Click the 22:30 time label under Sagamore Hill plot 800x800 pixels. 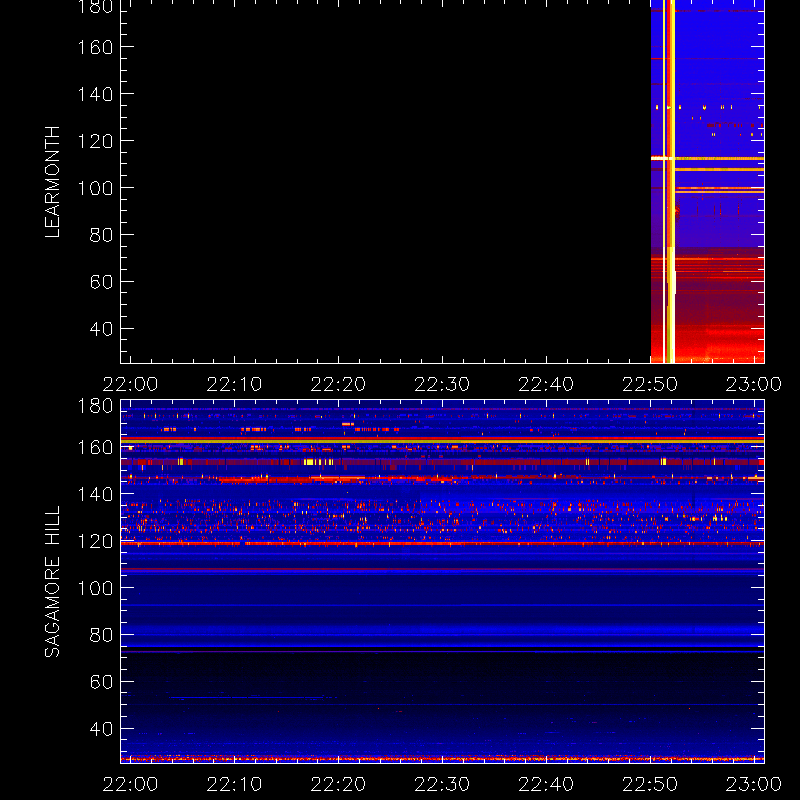pyautogui.click(x=442, y=784)
